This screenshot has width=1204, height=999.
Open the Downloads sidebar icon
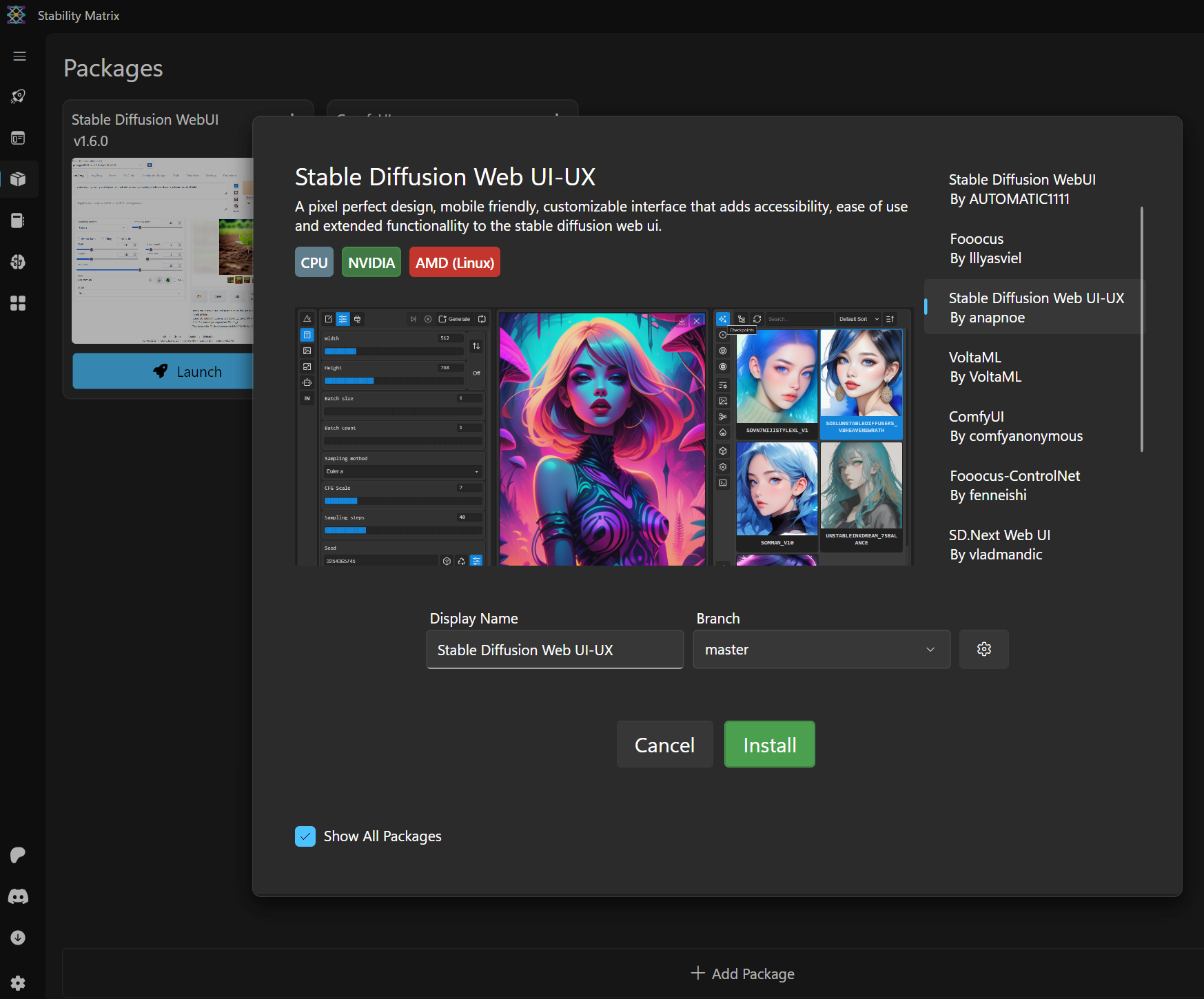(19, 938)
